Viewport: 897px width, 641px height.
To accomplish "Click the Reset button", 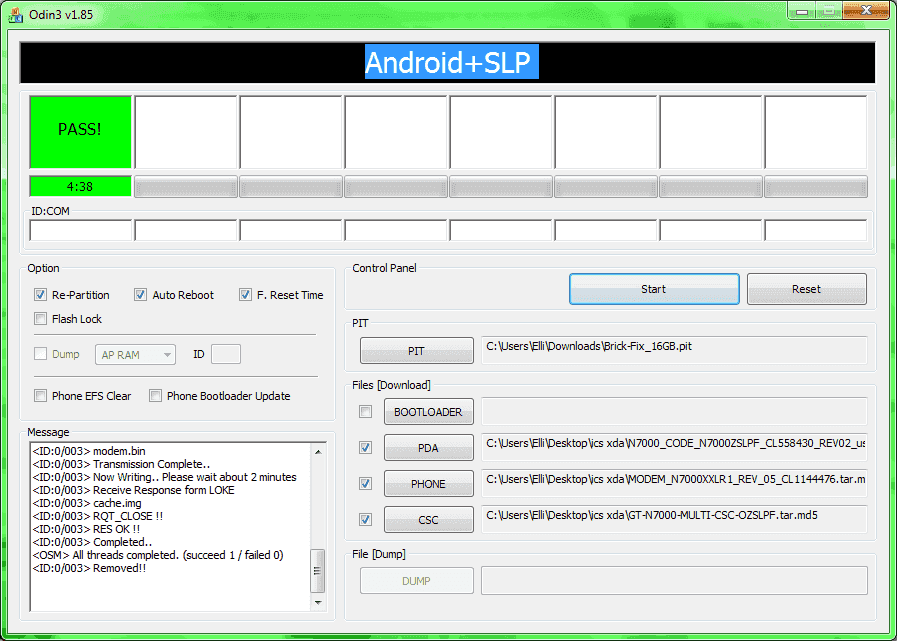I will (x=807, y=289).
